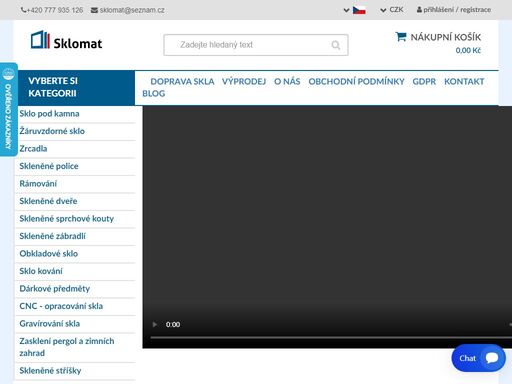Select category Sklo pod kamna
The height and width of the screenshot is (384, 512).
coord(49,114)
